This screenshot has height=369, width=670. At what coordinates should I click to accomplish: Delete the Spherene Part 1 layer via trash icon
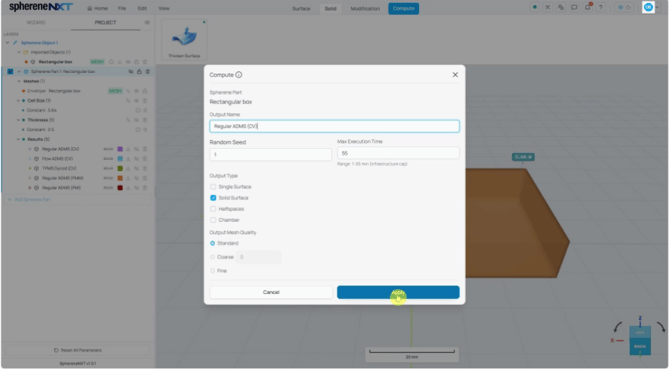148,72
